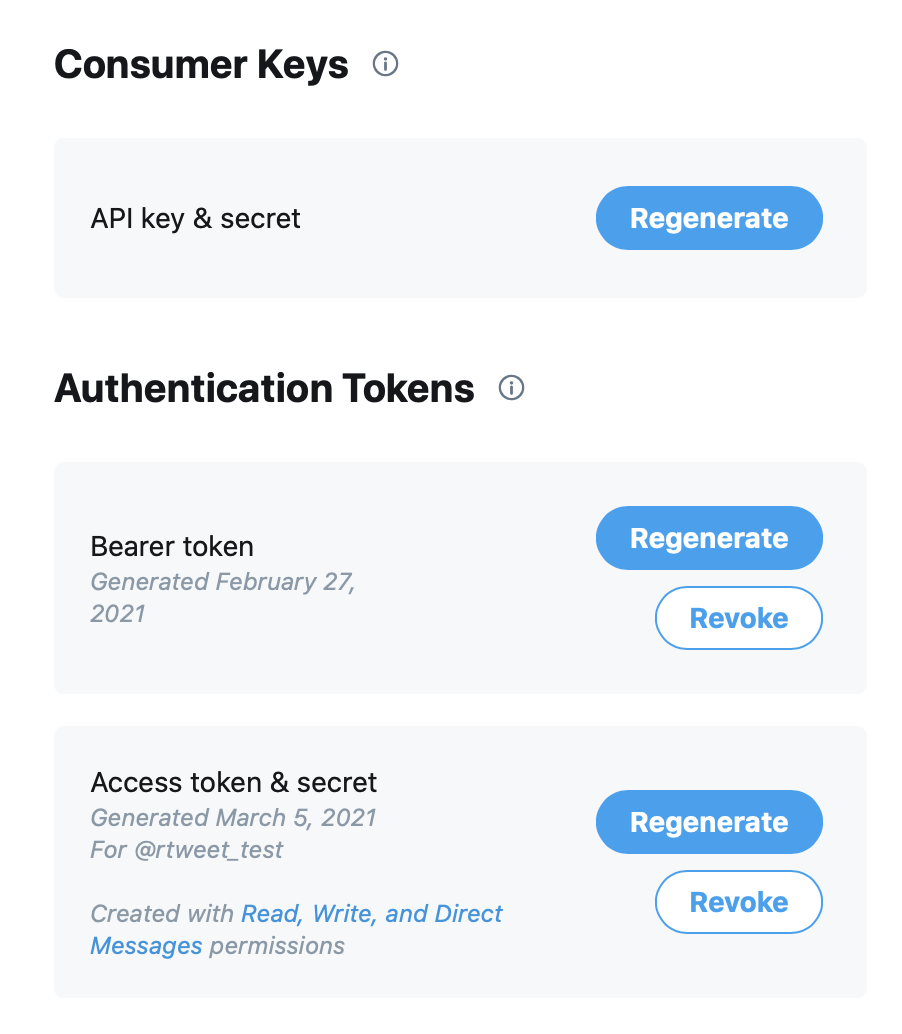902x1034 pixels.
Task: Click the info circle beside Consumer Keys heading
Action: point(385,63)
